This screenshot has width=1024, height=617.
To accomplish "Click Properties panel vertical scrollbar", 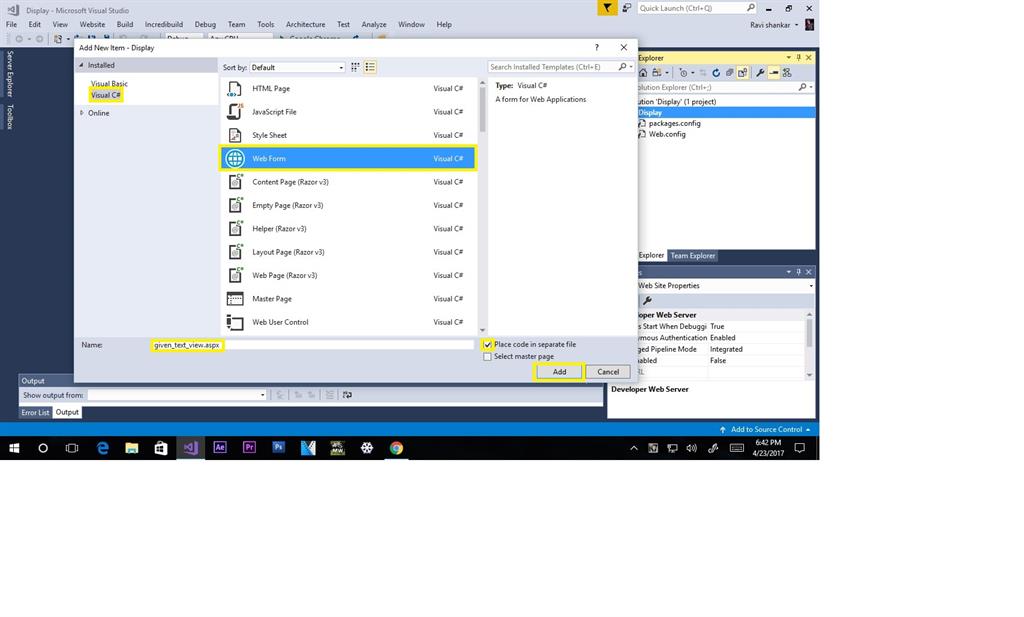I will pyautogui.click(x=810, y=344).
